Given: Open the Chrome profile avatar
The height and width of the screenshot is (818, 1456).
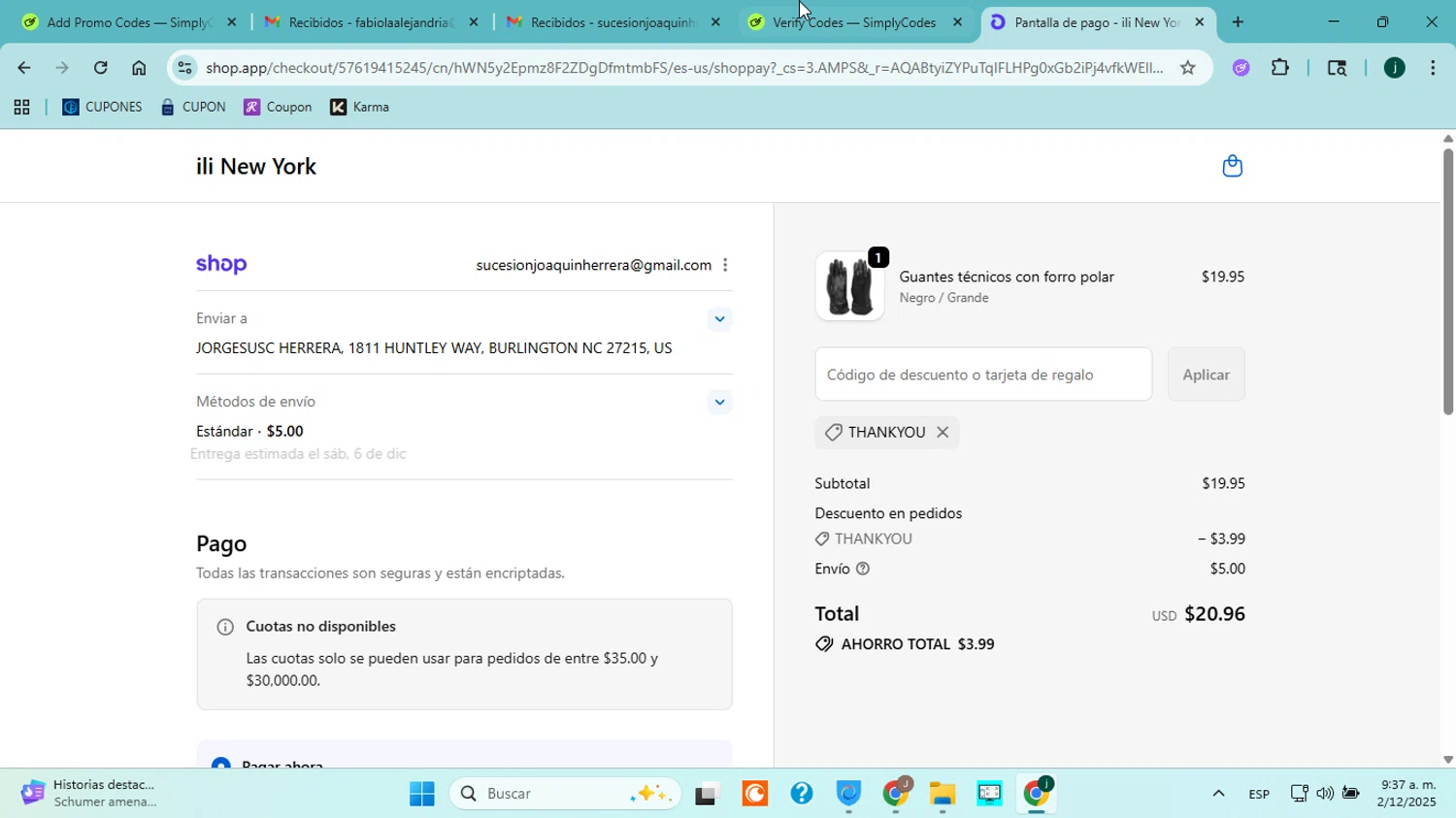Looking at the screenshot, I should [x=1394, y=68].
